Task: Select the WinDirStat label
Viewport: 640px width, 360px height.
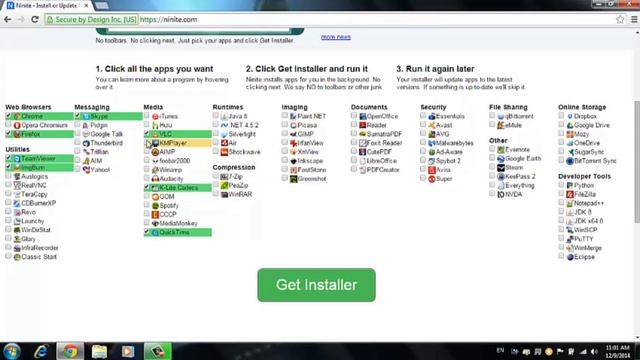Action: (x=36, y=230)
